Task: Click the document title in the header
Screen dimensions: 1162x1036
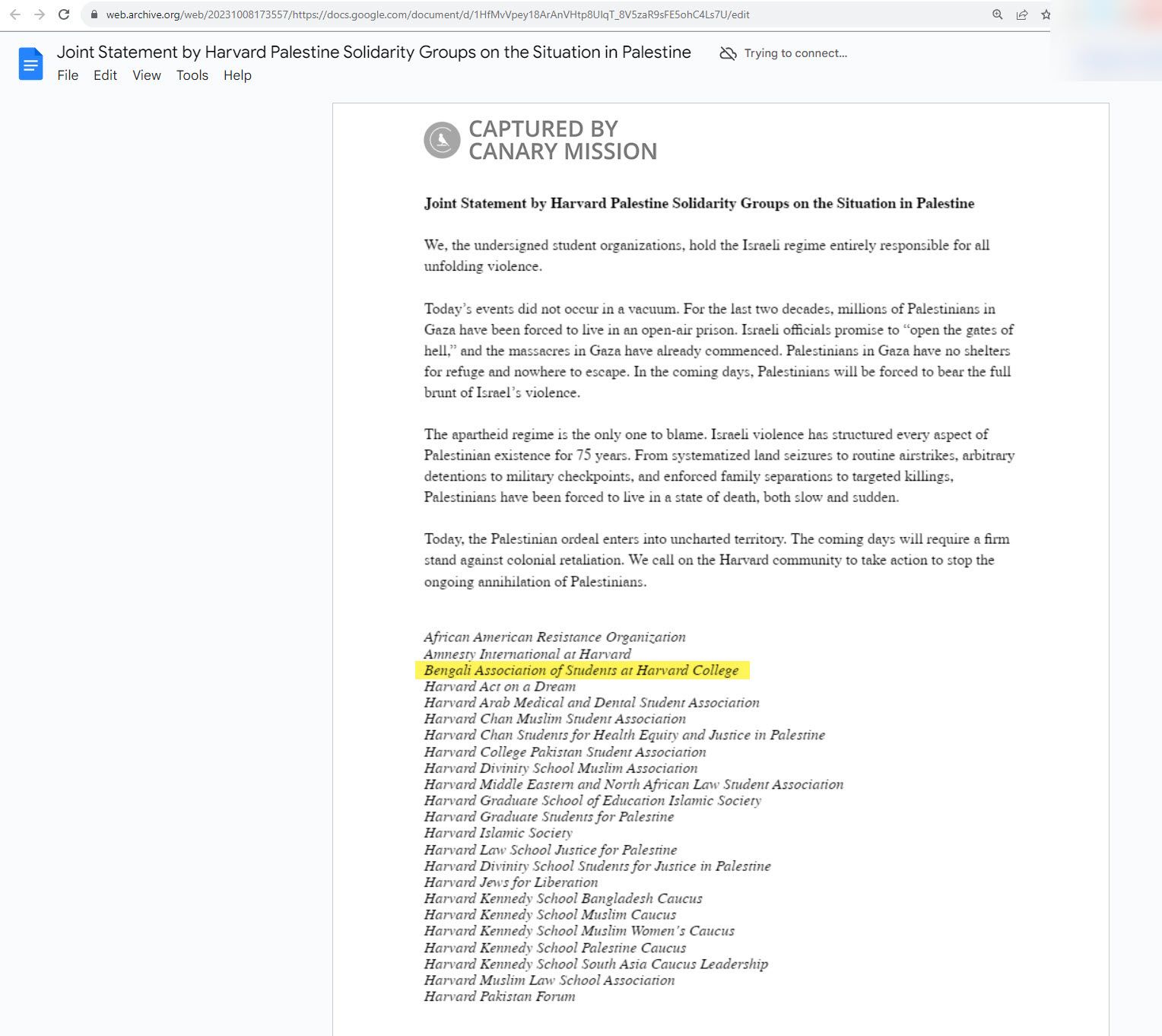Action: pos(373,52)
